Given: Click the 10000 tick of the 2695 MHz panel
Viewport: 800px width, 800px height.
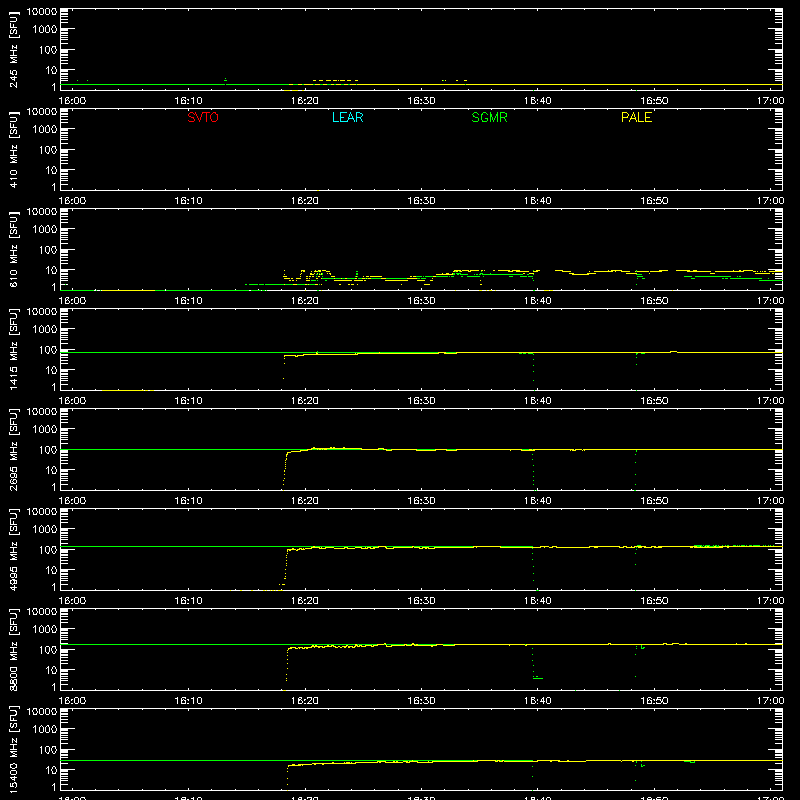Looking at the screenshot, I should click(42, 412).
